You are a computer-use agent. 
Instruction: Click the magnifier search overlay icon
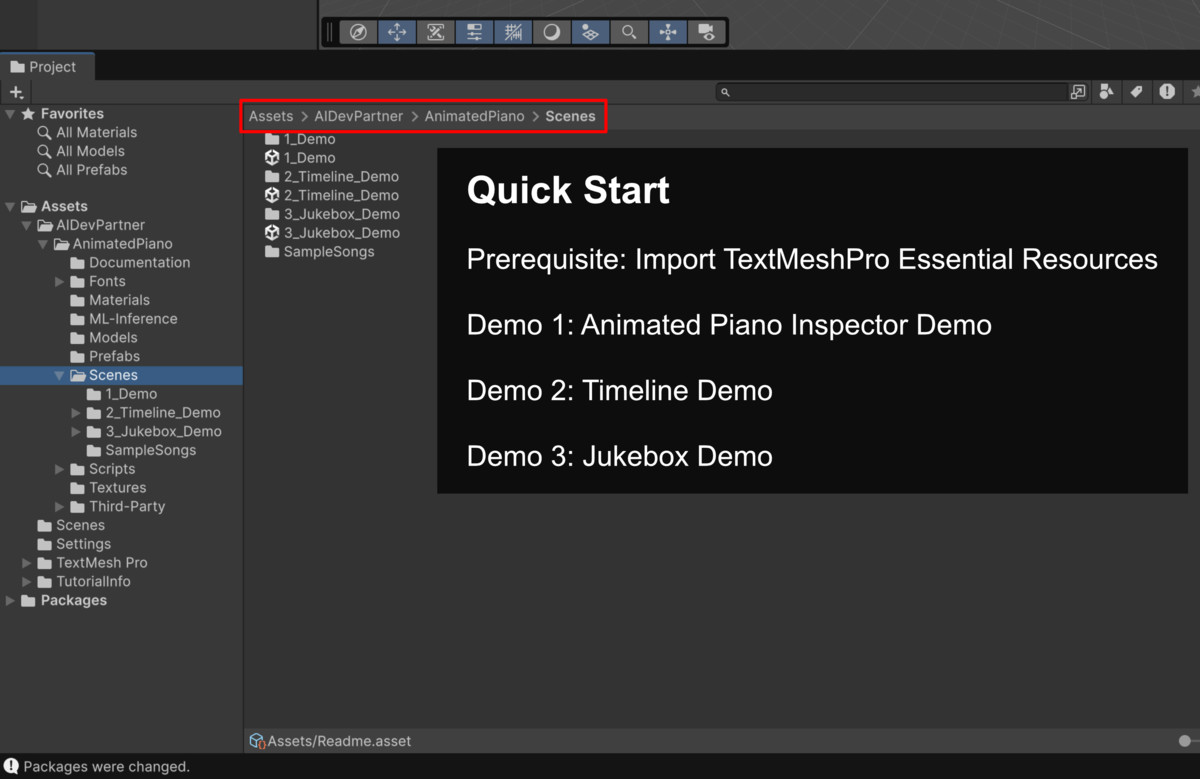(x=629, y=32)
